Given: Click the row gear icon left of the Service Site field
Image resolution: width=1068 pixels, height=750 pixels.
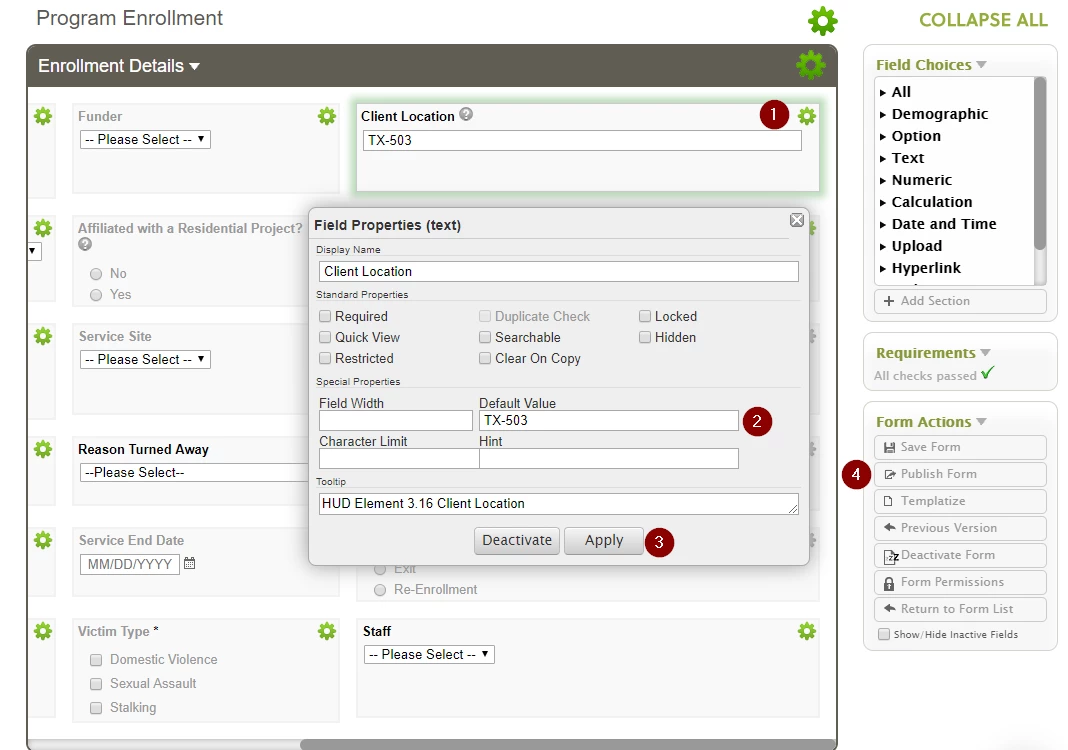Looking at the screenshot, I should pos(43,337).
